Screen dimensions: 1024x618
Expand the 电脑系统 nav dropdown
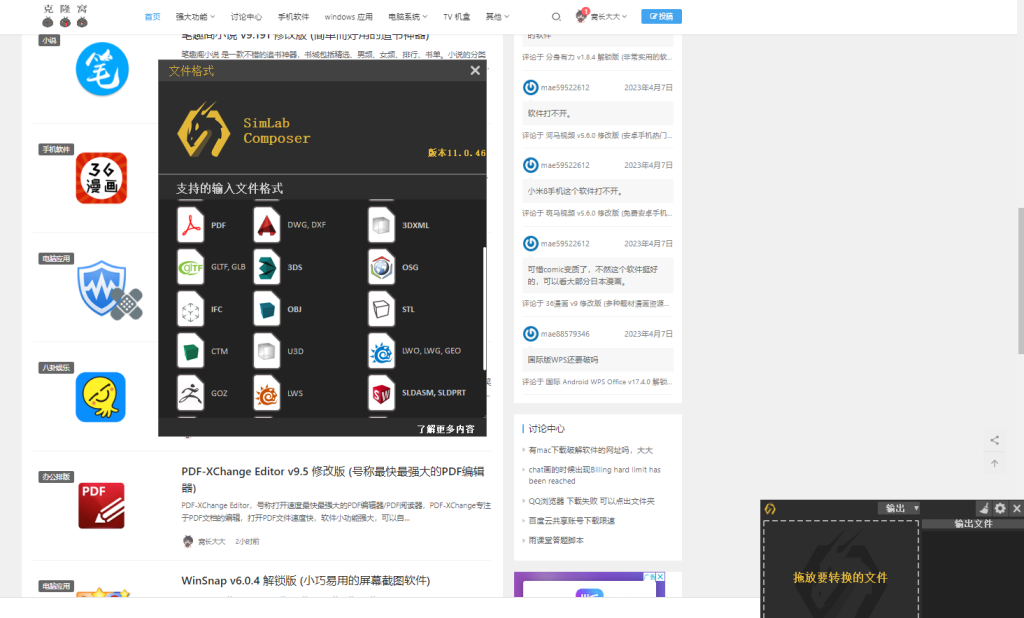coord(408,16)
